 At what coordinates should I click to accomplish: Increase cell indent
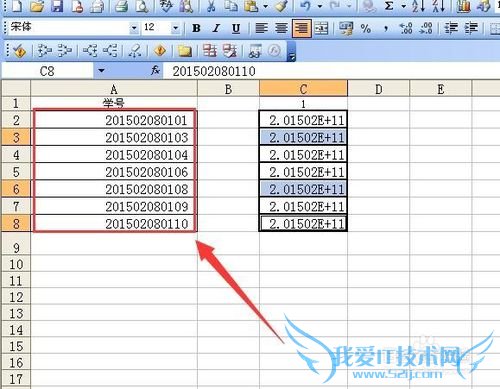(x=471, y=29)
